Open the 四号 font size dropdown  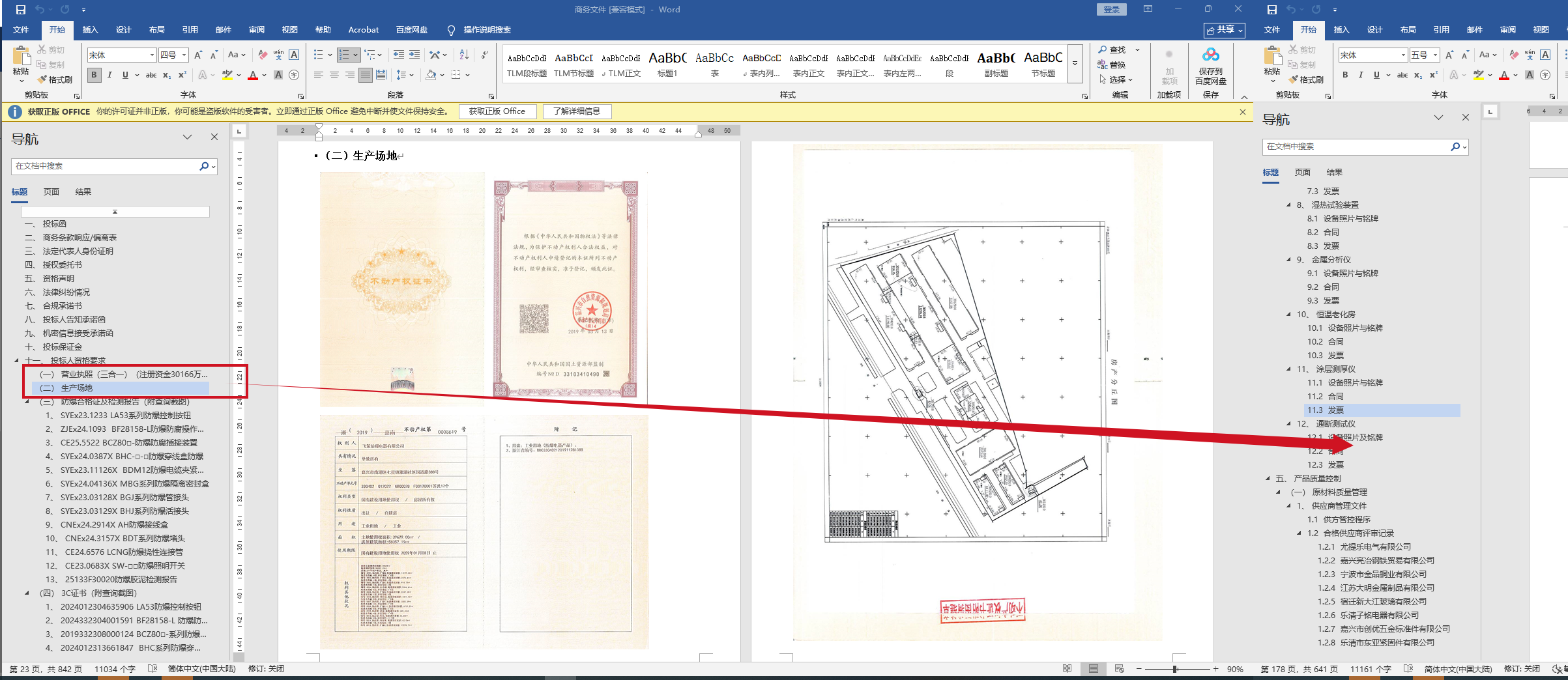point(184,55)
